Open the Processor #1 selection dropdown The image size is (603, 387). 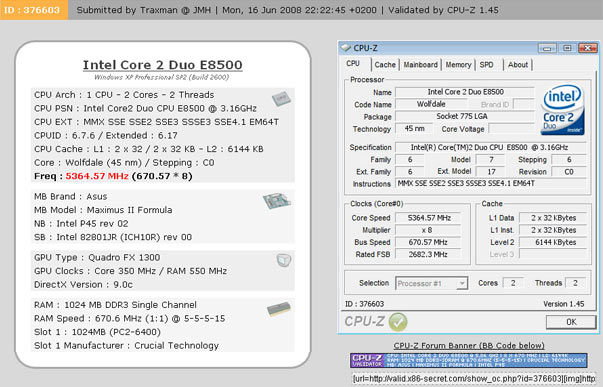pos(431,284)
